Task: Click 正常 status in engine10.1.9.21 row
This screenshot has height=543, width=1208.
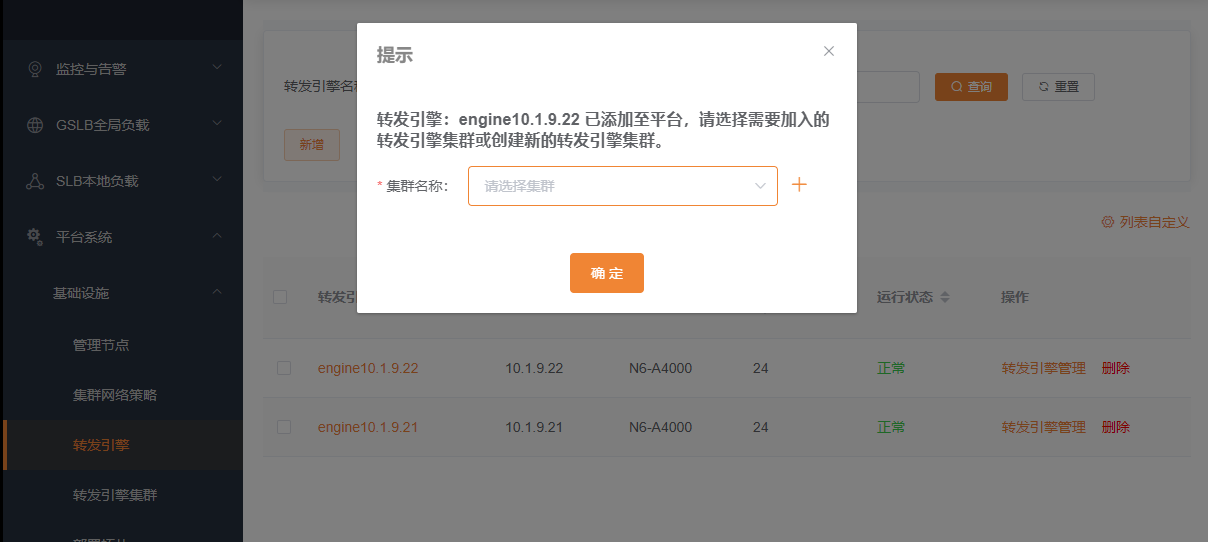Action: 891,427
